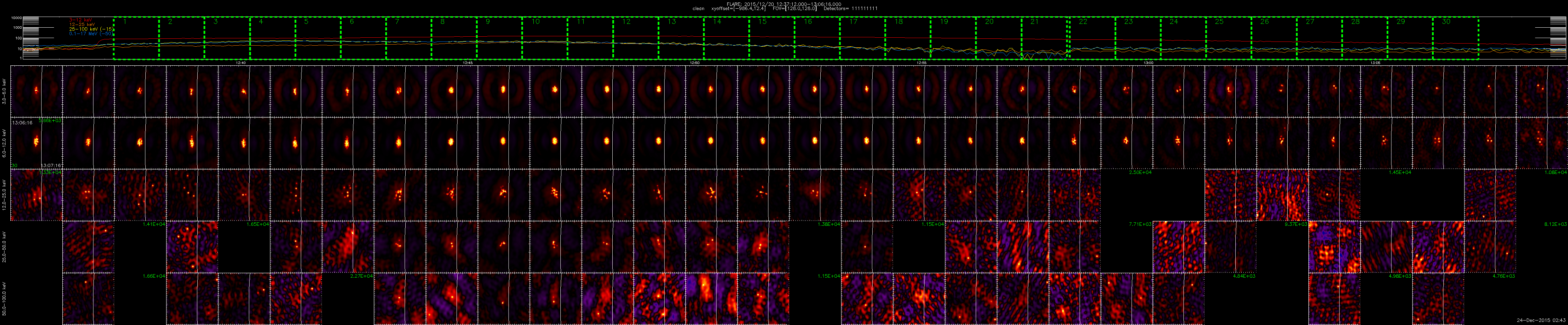Select time interval 26 on the lightcurve
Image resolution: width=1568 pixels, height=325 pixels.
pos(1273,38)
